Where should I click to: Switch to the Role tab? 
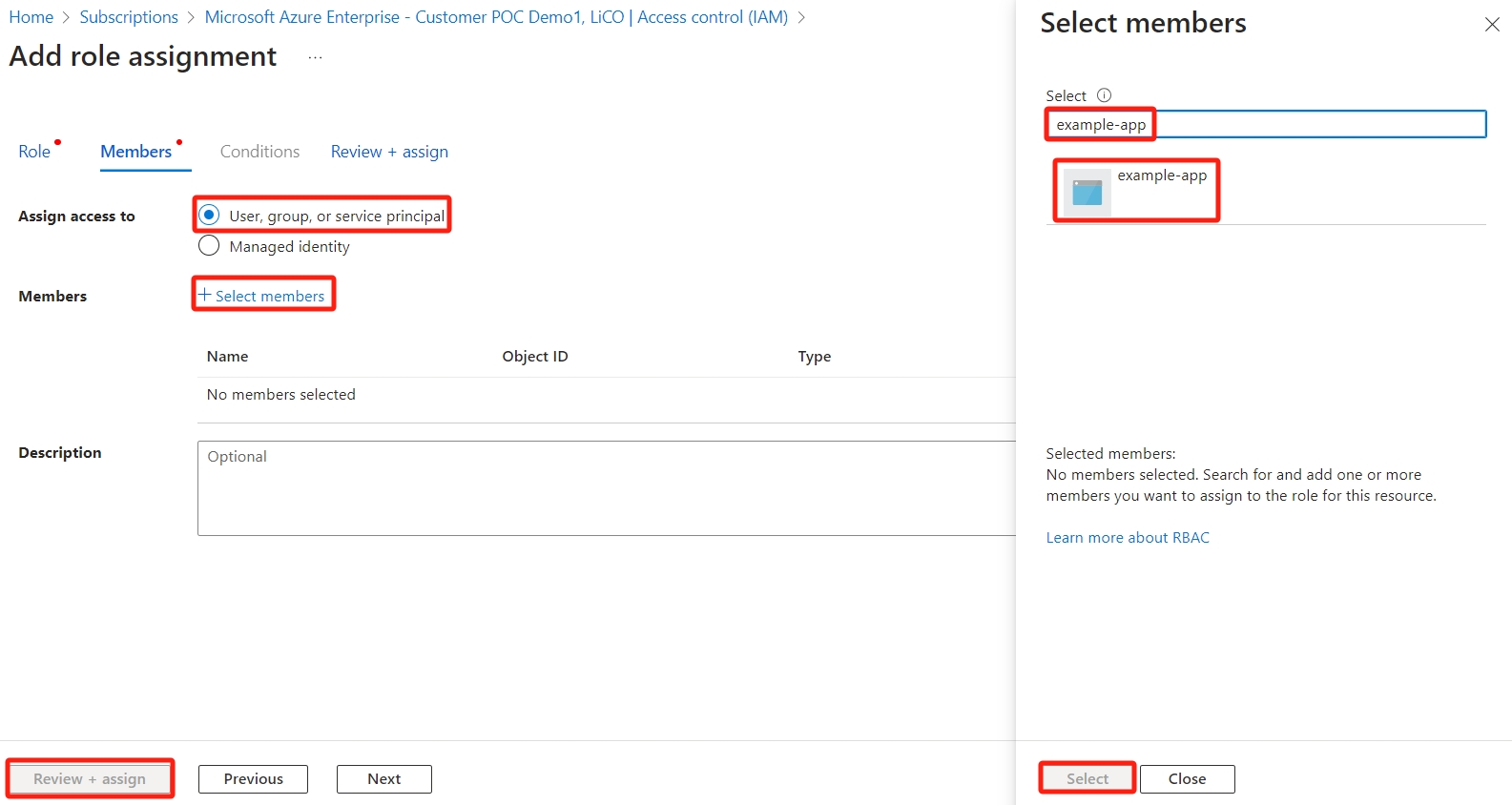34,152
